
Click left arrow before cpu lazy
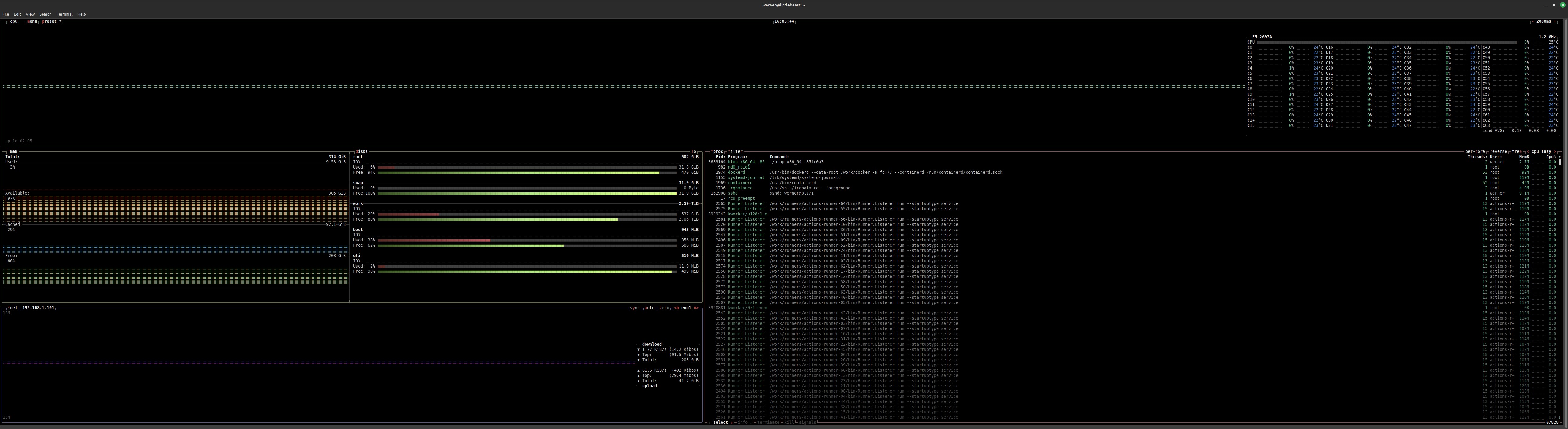tap(1528, 152)
